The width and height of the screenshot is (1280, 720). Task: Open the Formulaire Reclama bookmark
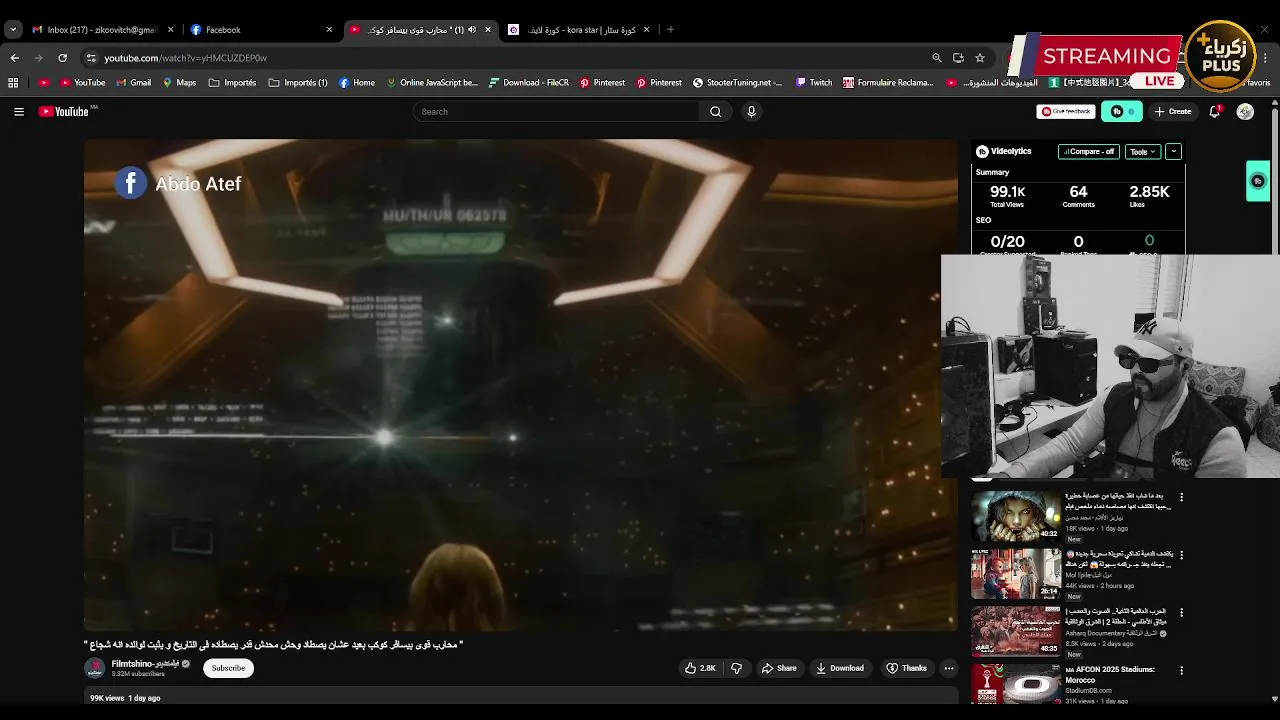click(888, 83)
